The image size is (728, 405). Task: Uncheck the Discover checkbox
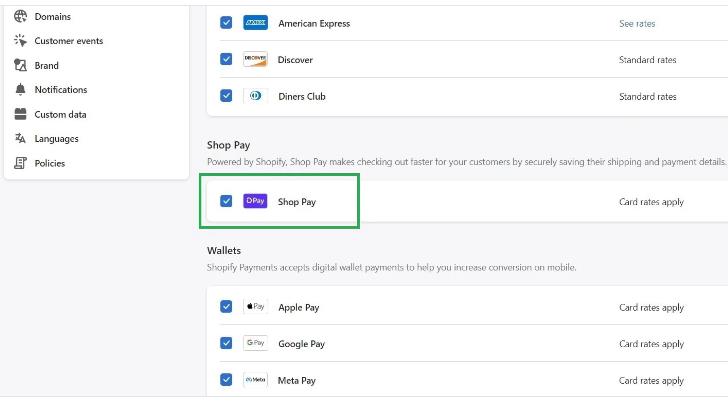coord(226,59)
